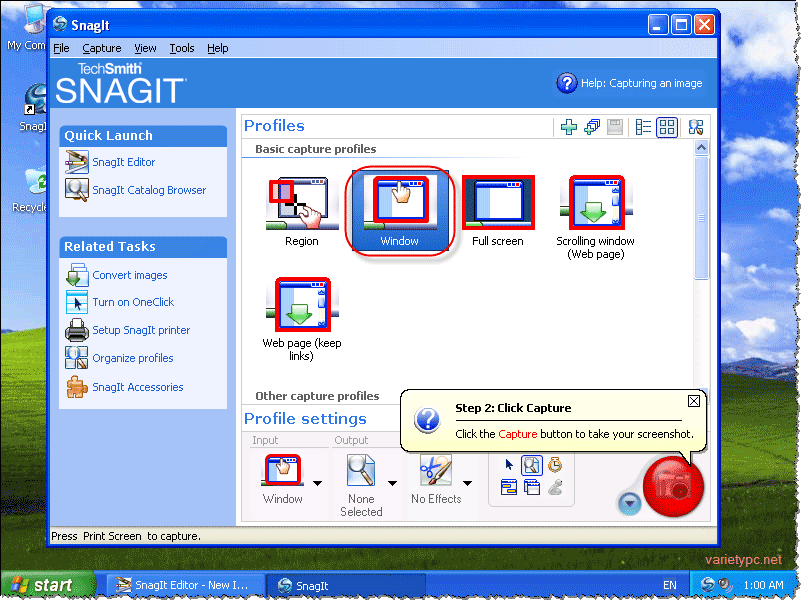Click the OneClick cursor icon

tap(77, 302)
